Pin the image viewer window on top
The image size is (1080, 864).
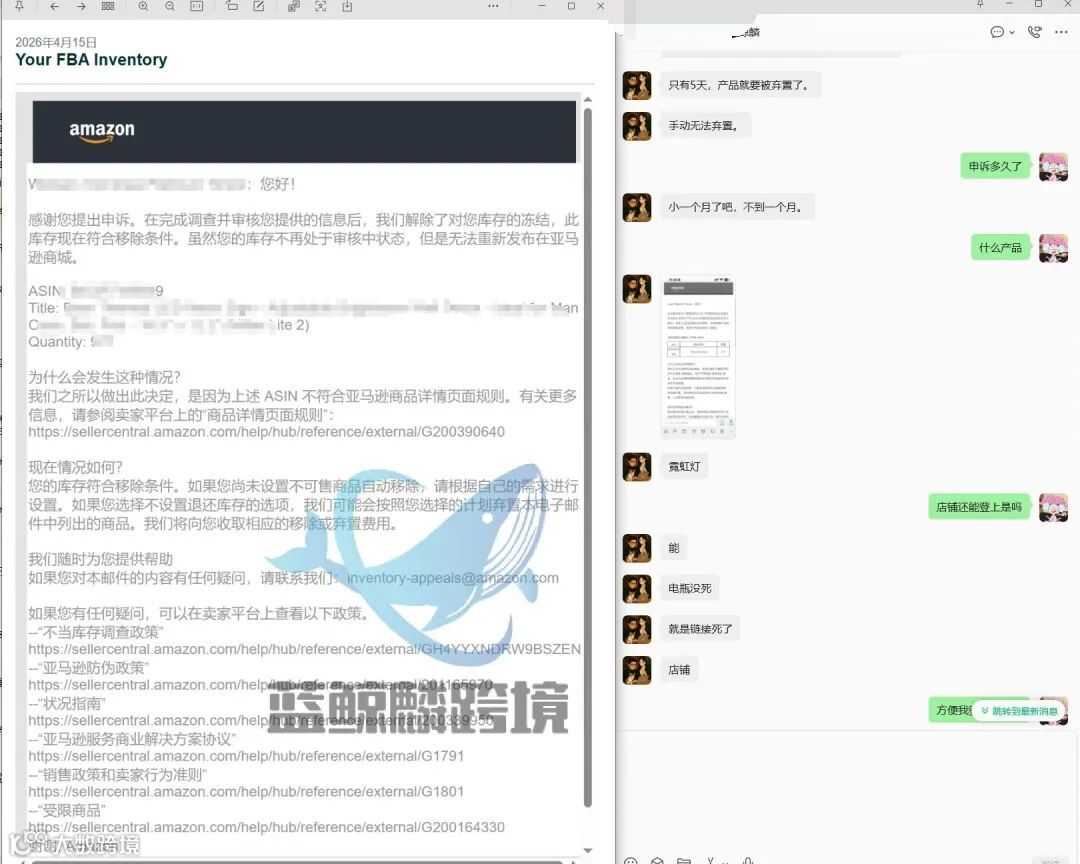click(x=19, y=6)
